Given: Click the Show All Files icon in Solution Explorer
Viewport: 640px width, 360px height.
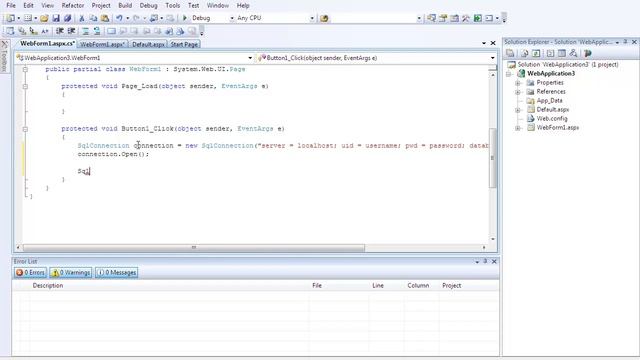Looking at the screenshot, I should pos(524,53).
